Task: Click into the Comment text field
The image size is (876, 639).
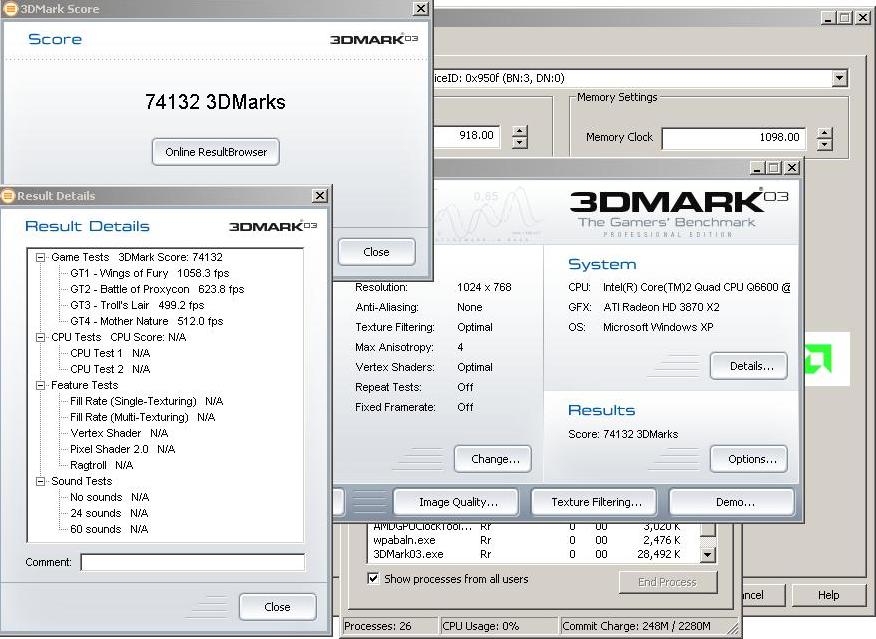Action: click(193, 562)
